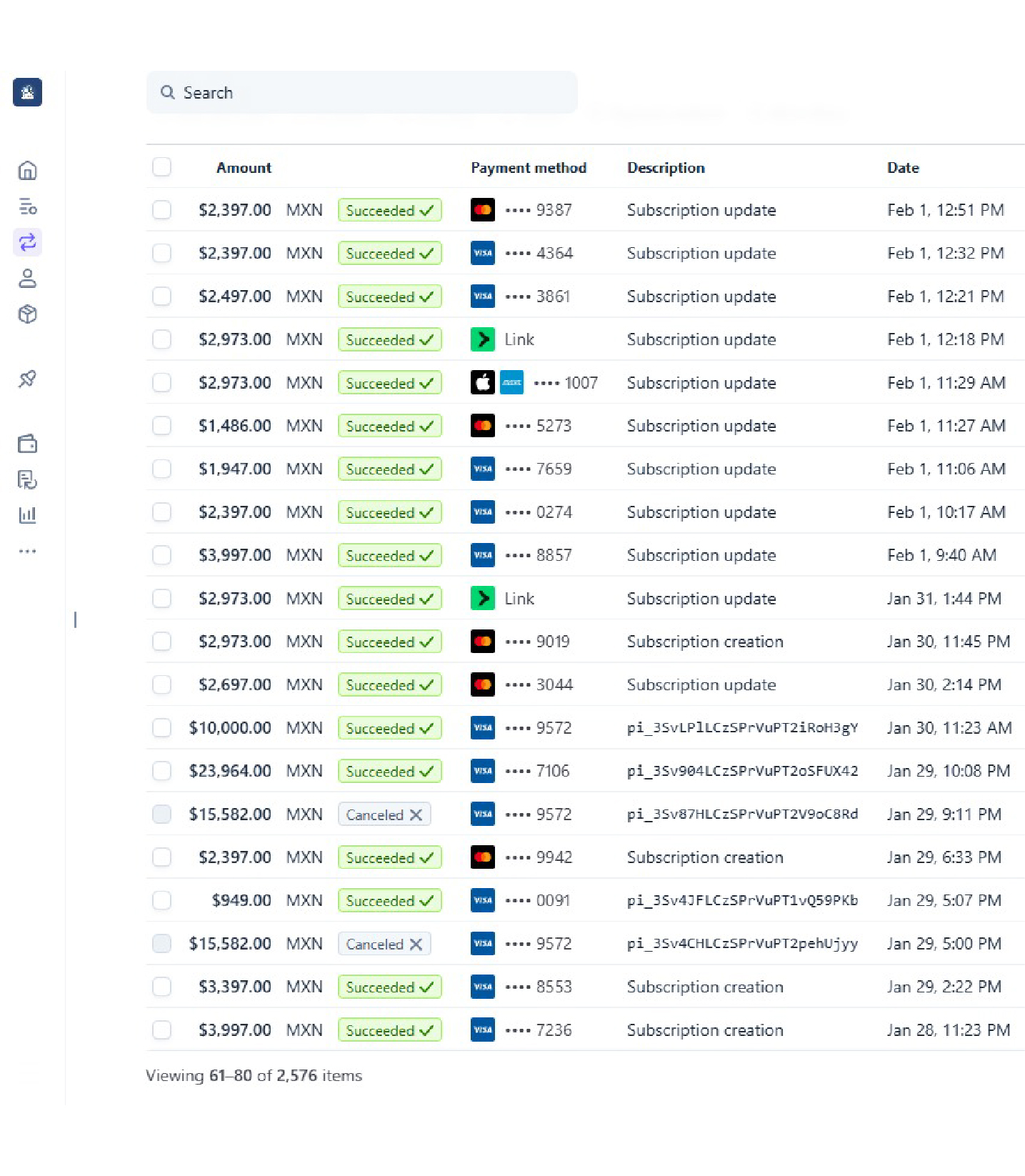Click the Date column header

[x=903, y=168]
